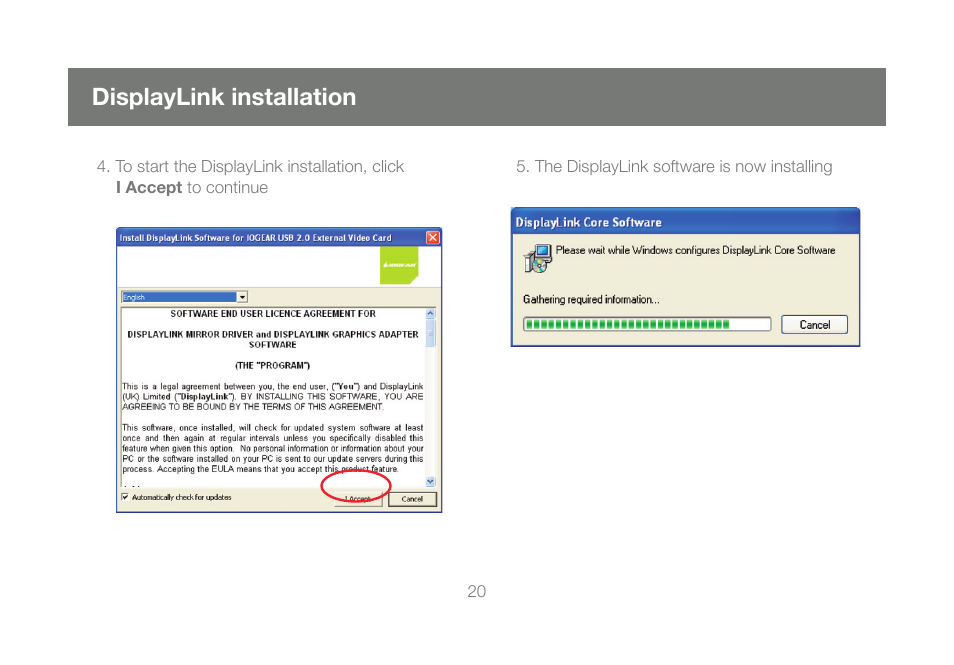Cancel the DisplayLink Core Software configuration
This screenshot has width=954, height=665.
coord(814,324)
